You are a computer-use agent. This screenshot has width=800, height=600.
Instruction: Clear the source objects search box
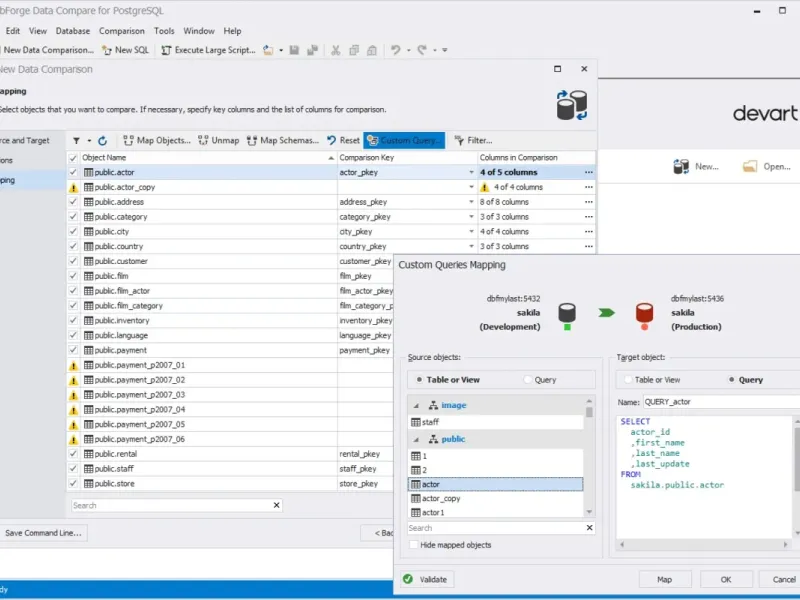(x=589, y=528)
